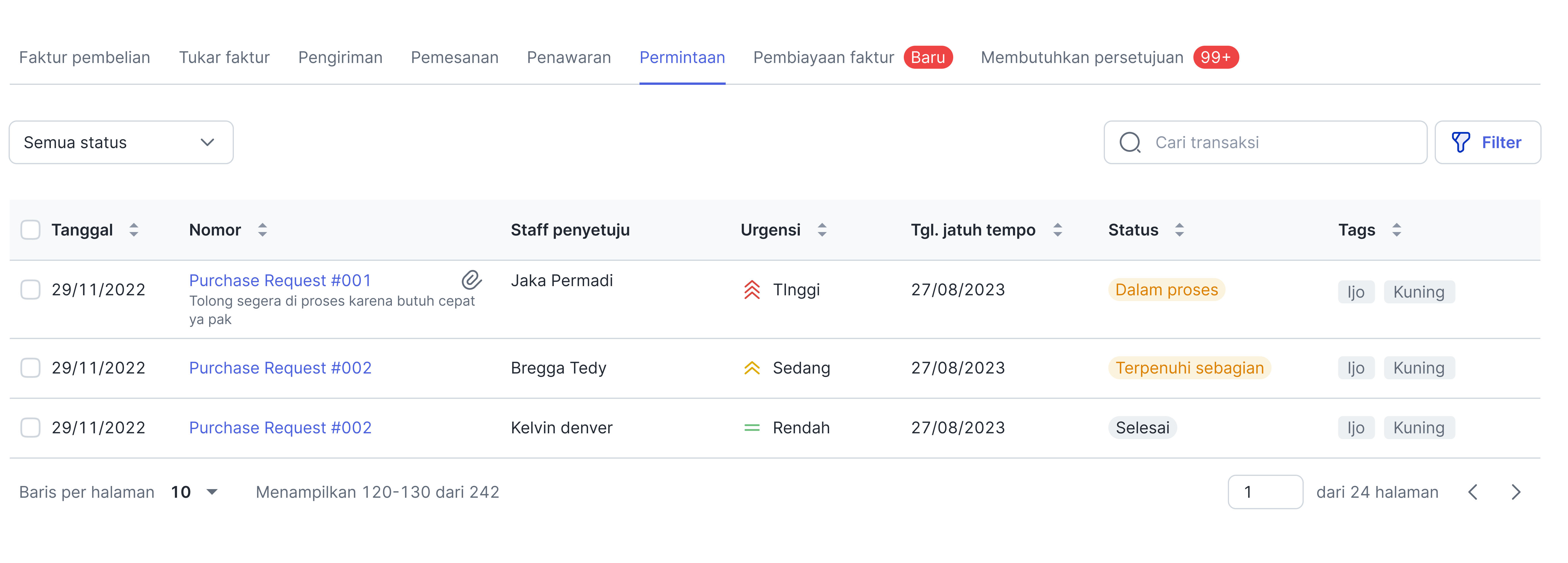This screenshot has height=563, width=1568.
Task: Check the Kelvin denver row checkbox
Action: pyautogui.click(x=30, y=428)
